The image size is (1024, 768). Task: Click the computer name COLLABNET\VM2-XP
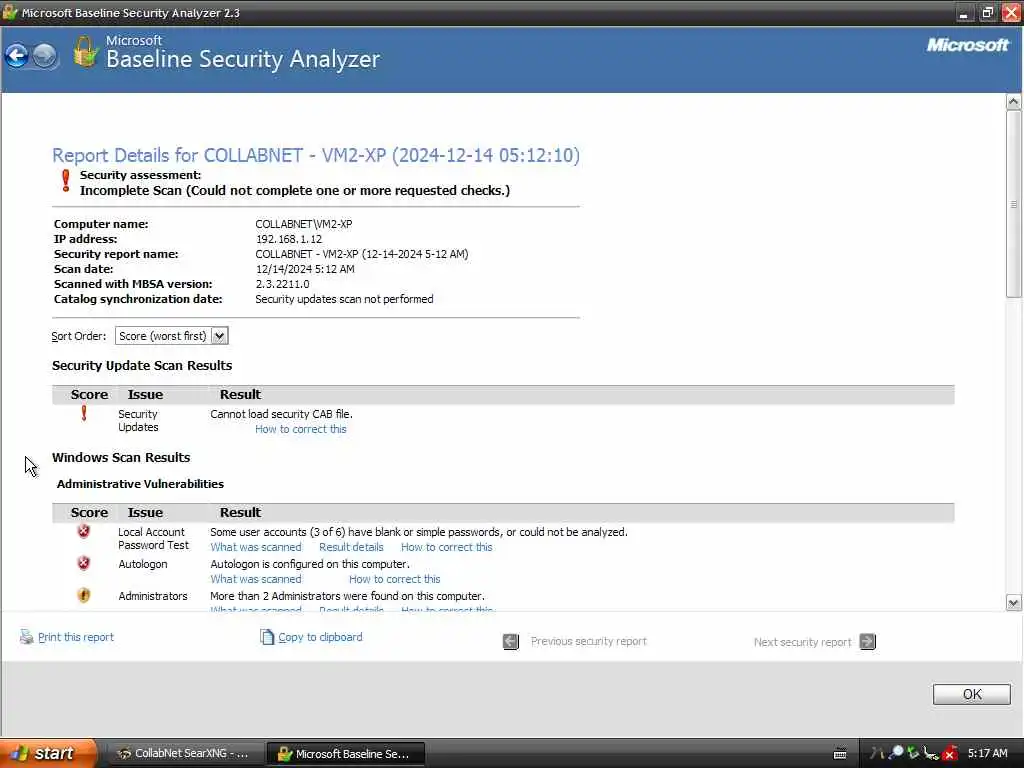(x=304, y=224)
